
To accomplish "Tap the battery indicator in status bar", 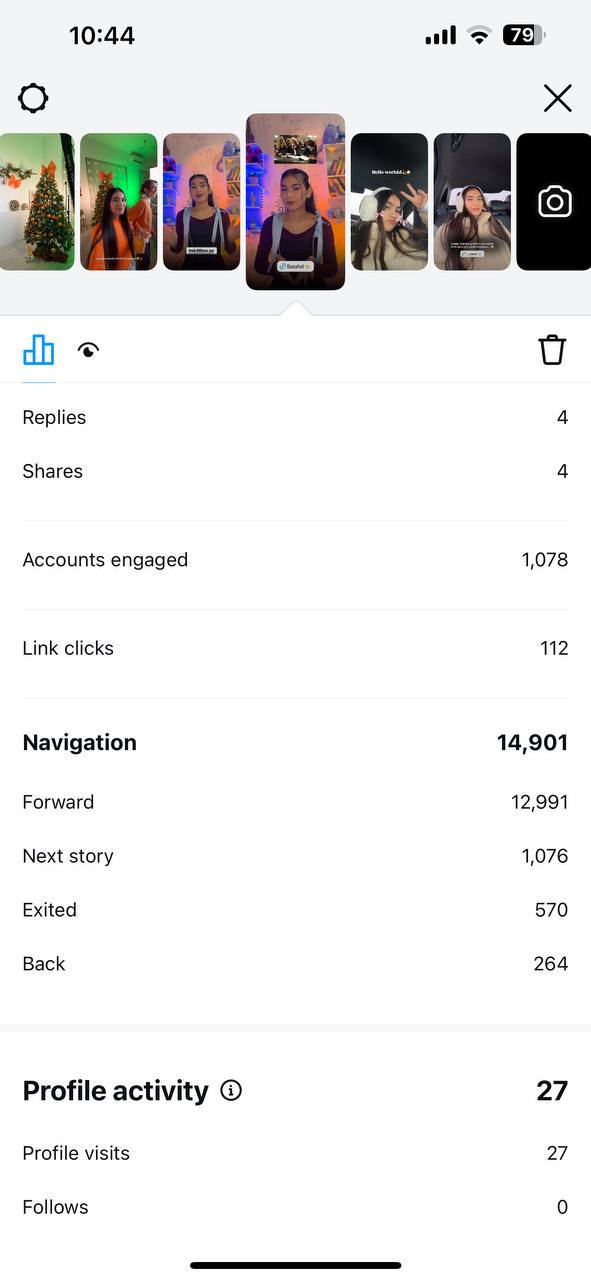I will (524, 35).
